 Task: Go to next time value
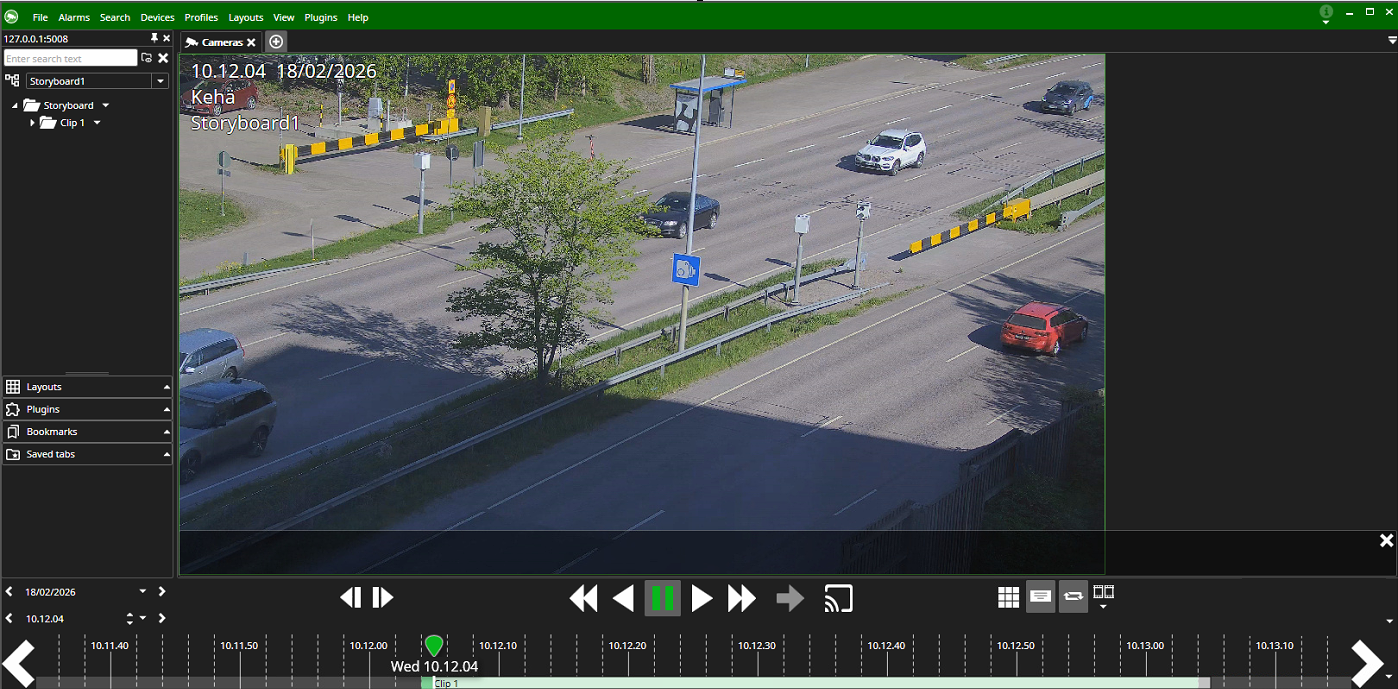click(162, 618)
